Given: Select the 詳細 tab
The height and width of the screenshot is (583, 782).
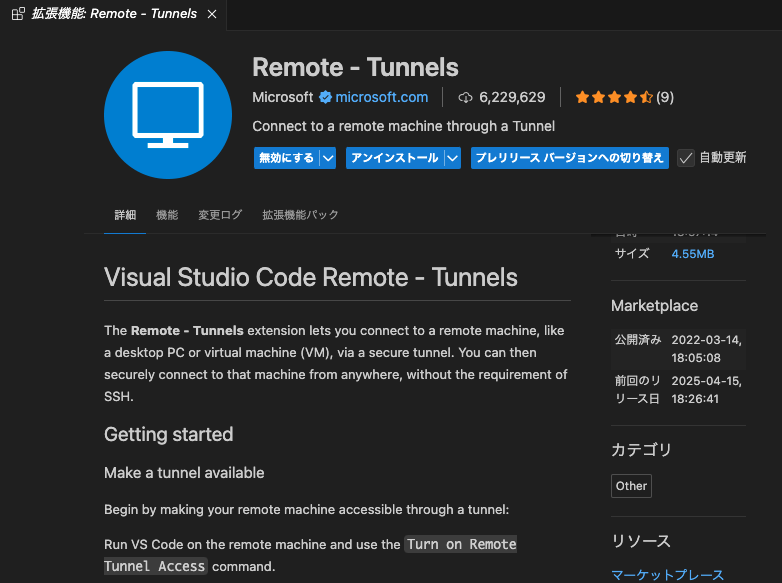Looking at the screenshot, I should (x=125, y=215).
